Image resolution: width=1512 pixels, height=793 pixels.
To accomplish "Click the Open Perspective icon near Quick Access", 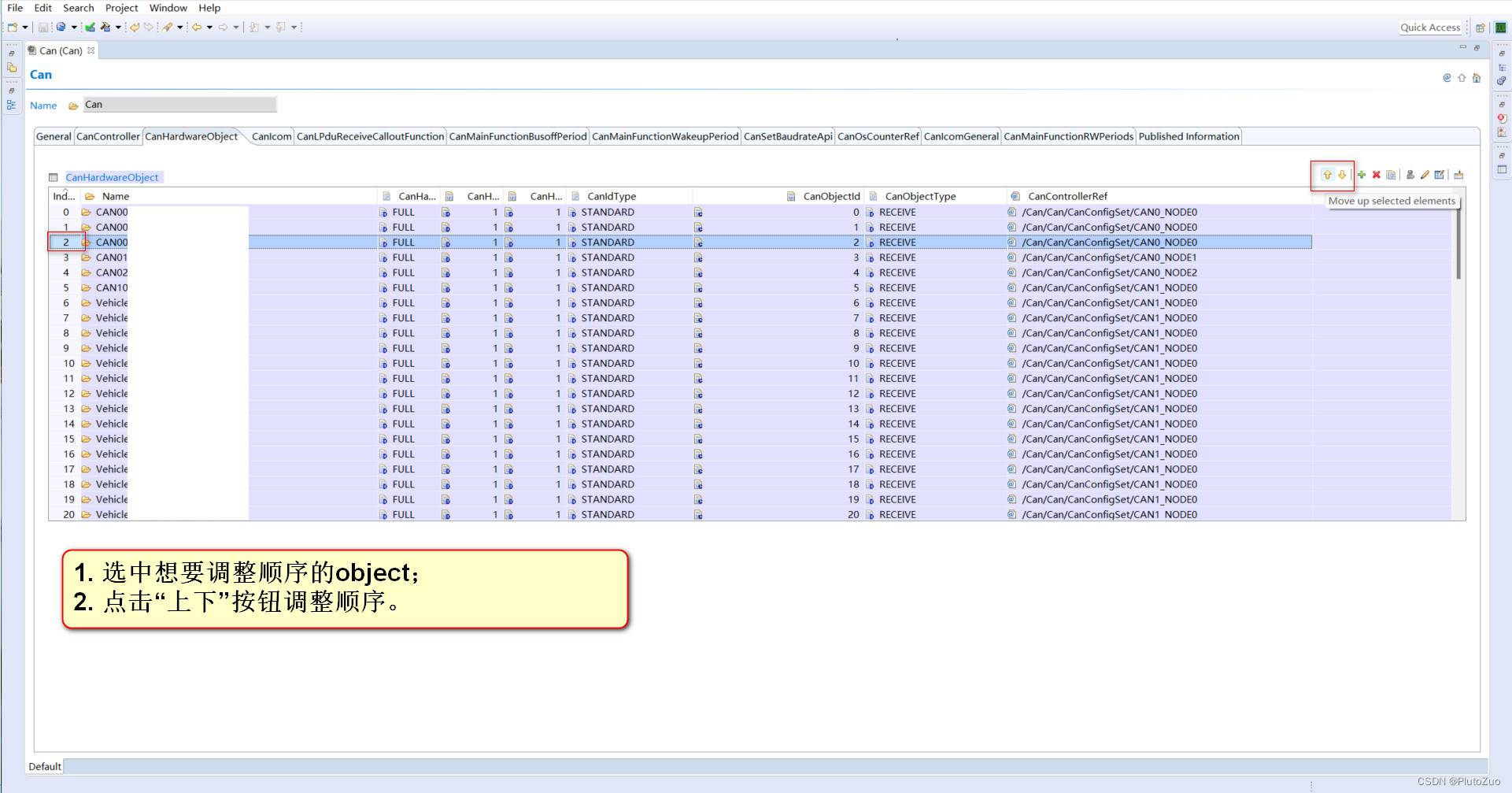I will [x=1481, y=28].
